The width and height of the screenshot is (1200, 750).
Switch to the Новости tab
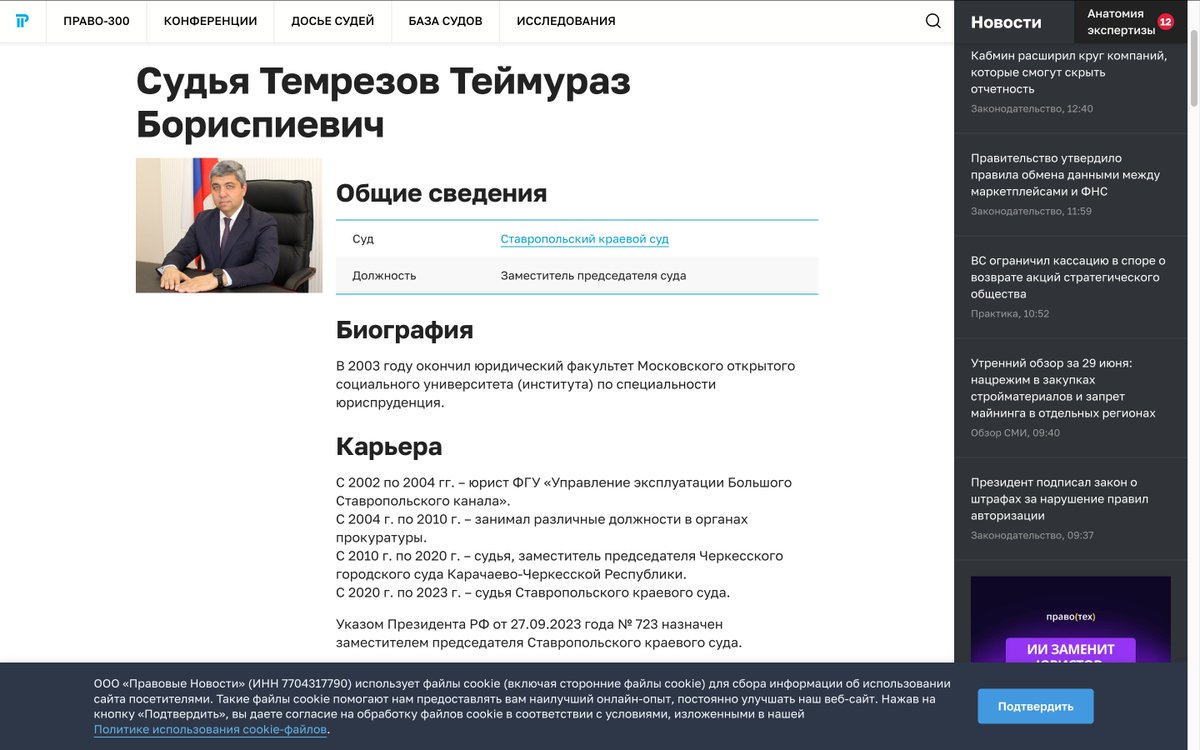(1006, 22)
